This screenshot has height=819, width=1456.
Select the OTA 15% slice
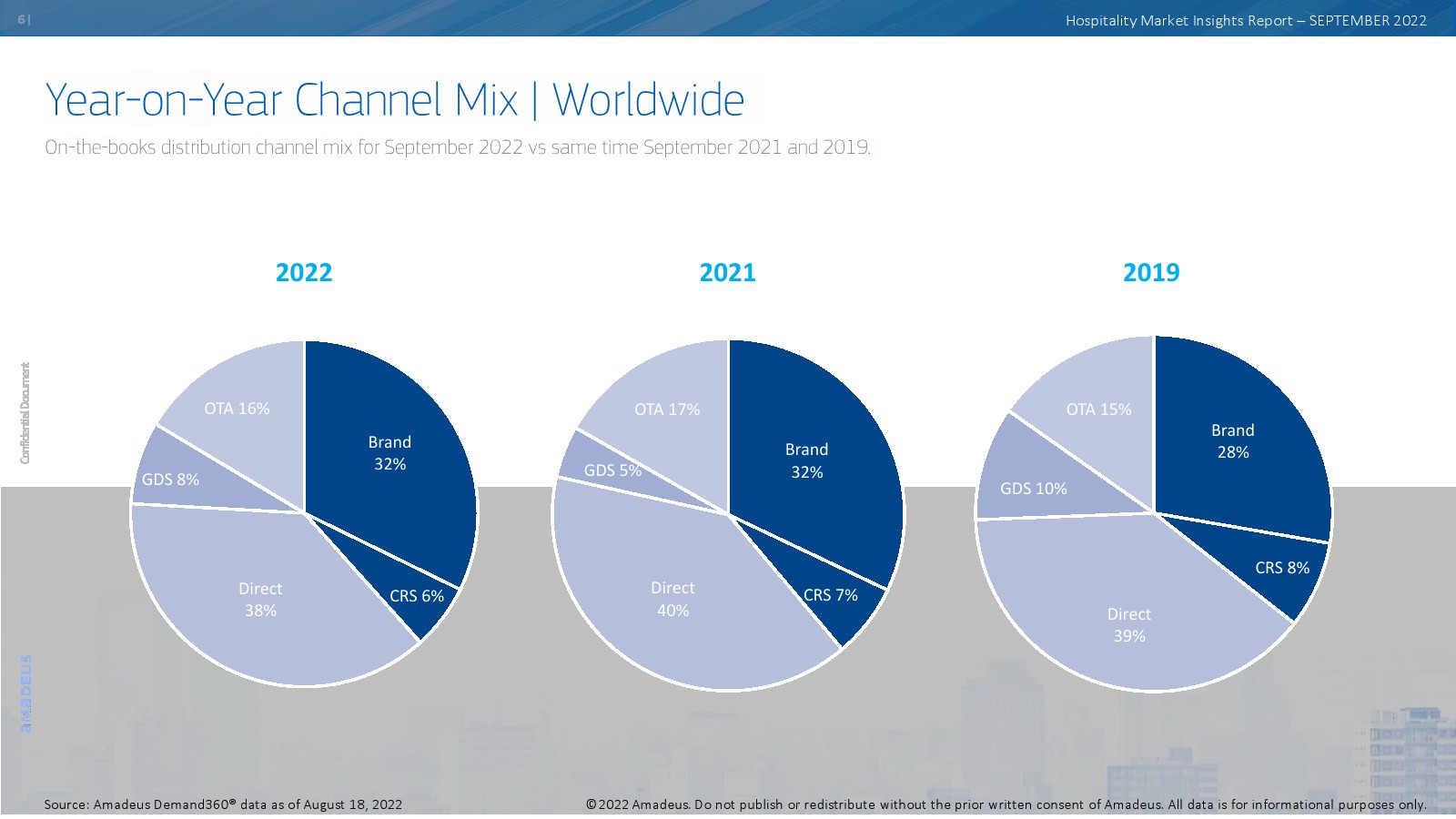(x=1098, y=409)
